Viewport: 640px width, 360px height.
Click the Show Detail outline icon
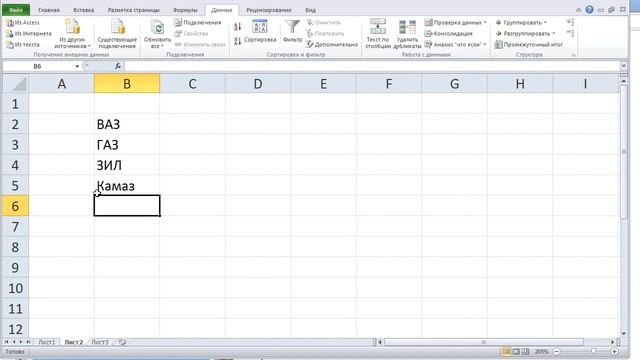point(570,22)
